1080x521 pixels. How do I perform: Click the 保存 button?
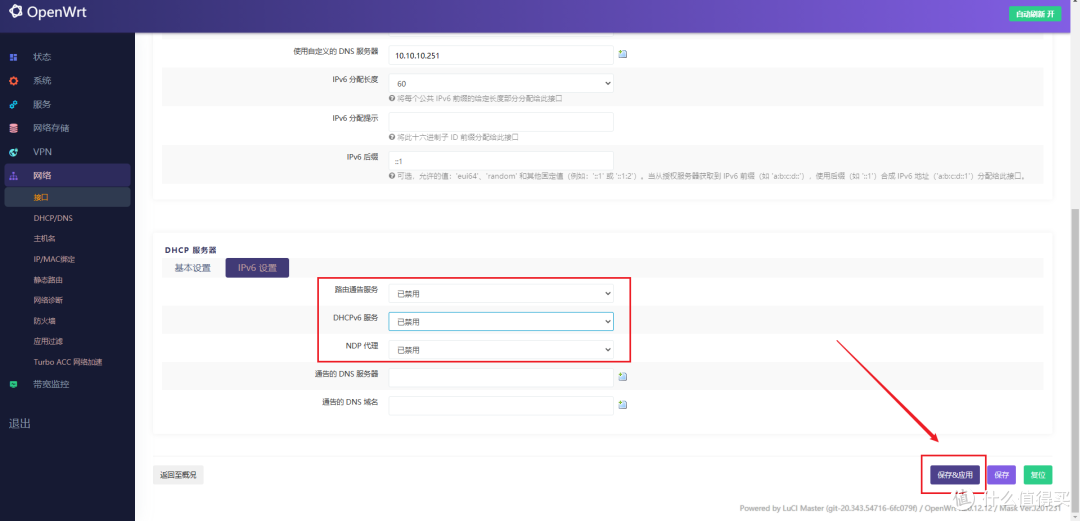[x=1001, y=475]
